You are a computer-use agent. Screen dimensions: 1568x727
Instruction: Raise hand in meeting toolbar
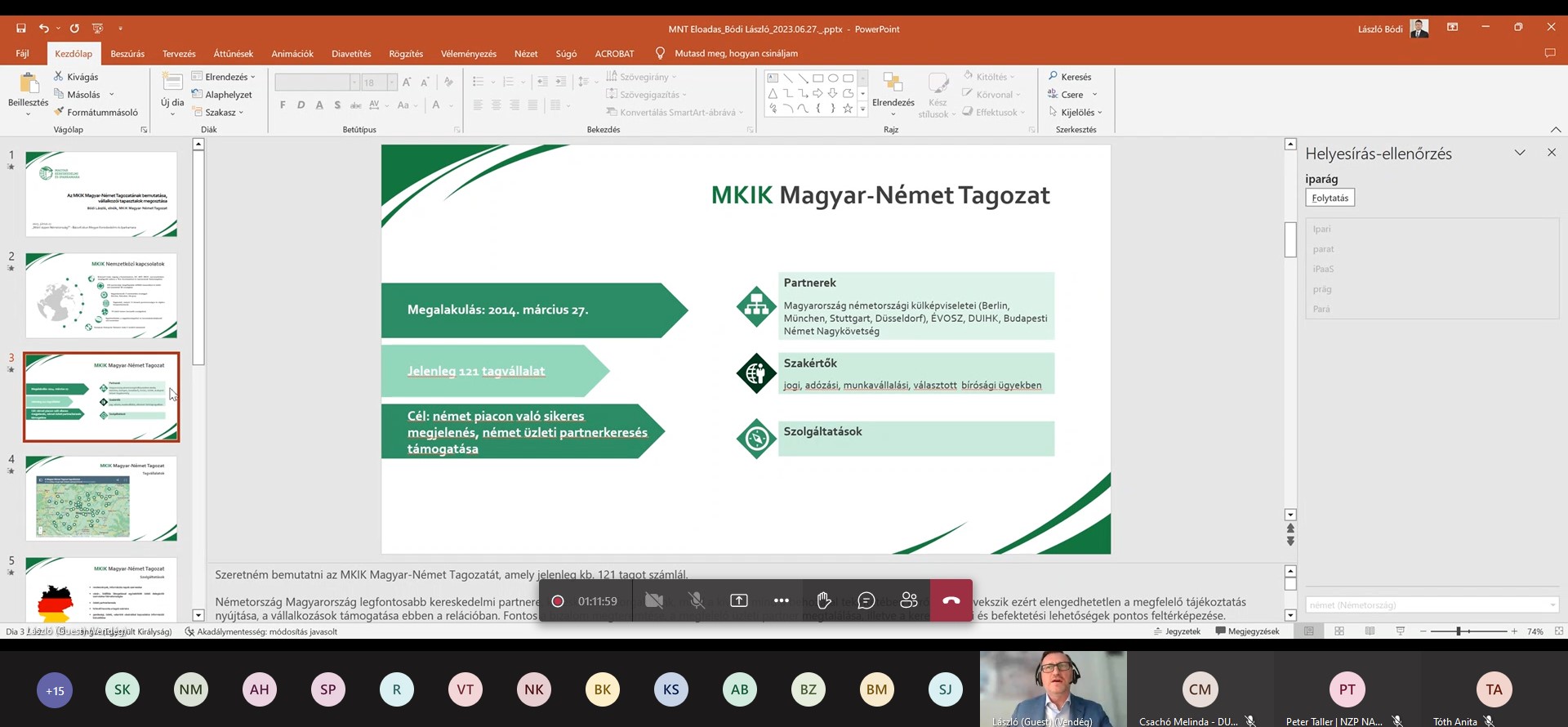pyautogui.click(x=824, y=600)
